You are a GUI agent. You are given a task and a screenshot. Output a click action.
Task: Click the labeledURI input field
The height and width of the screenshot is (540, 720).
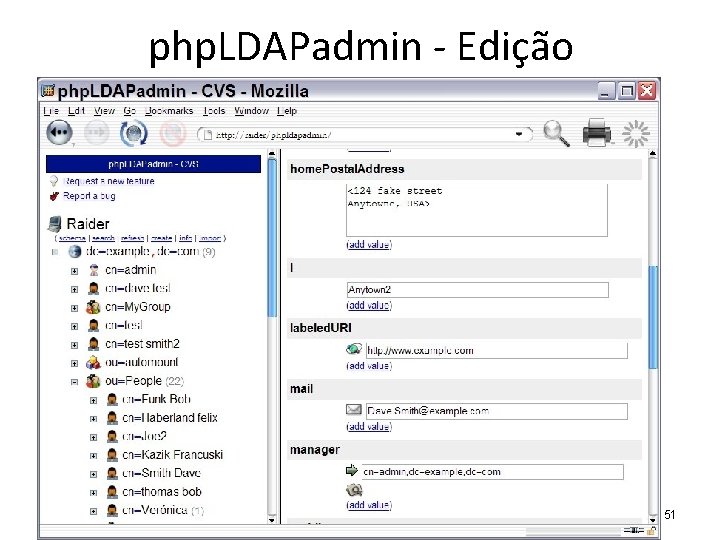point(497,350)
